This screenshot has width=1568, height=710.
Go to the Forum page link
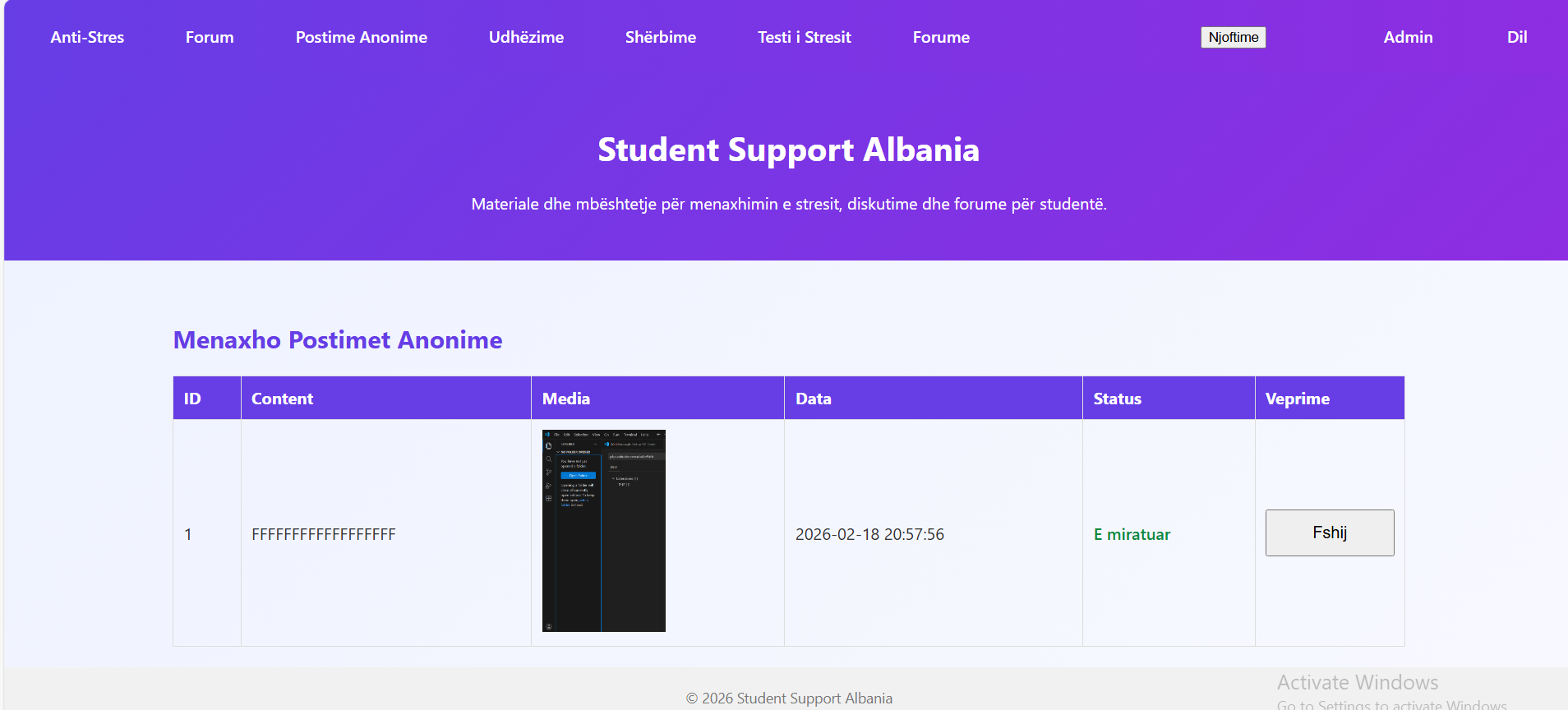click(210, 37)
